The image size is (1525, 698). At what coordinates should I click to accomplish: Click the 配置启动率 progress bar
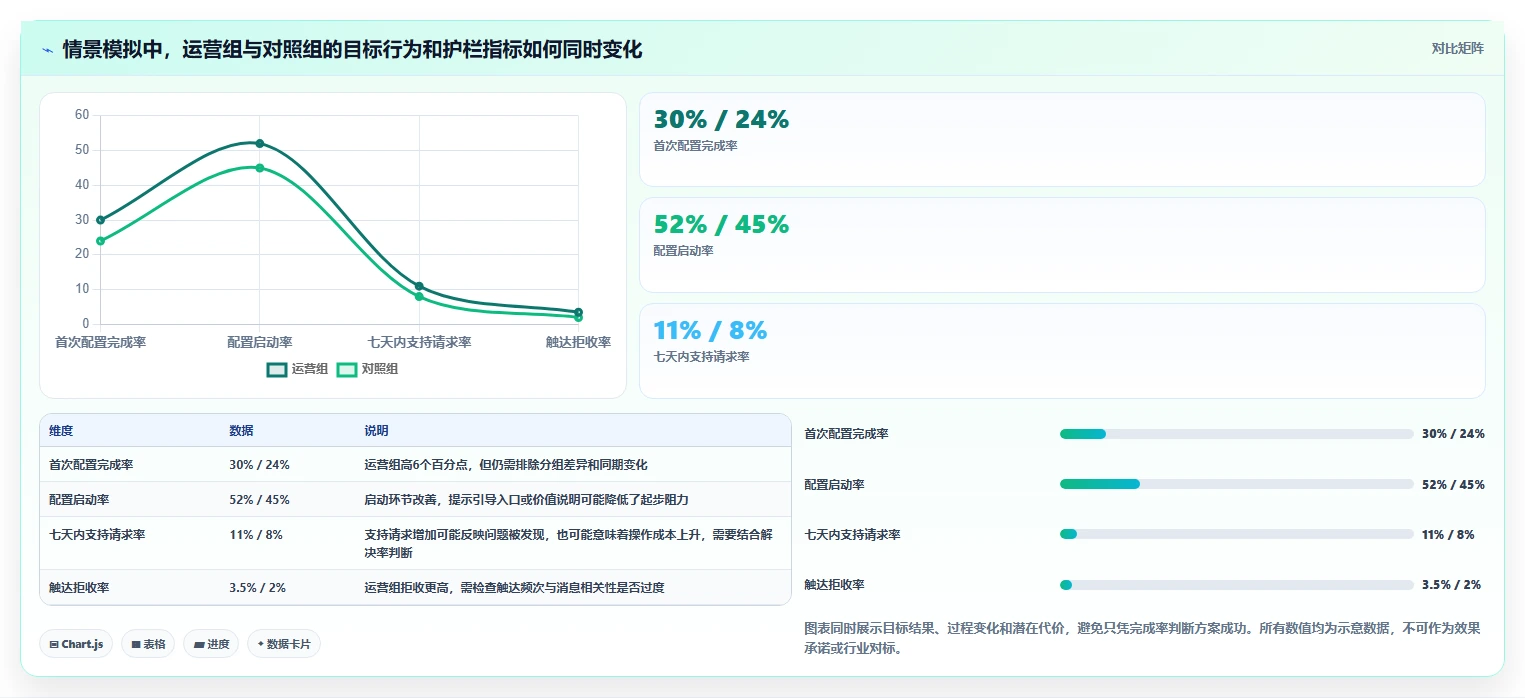(x=1236, y=484)
